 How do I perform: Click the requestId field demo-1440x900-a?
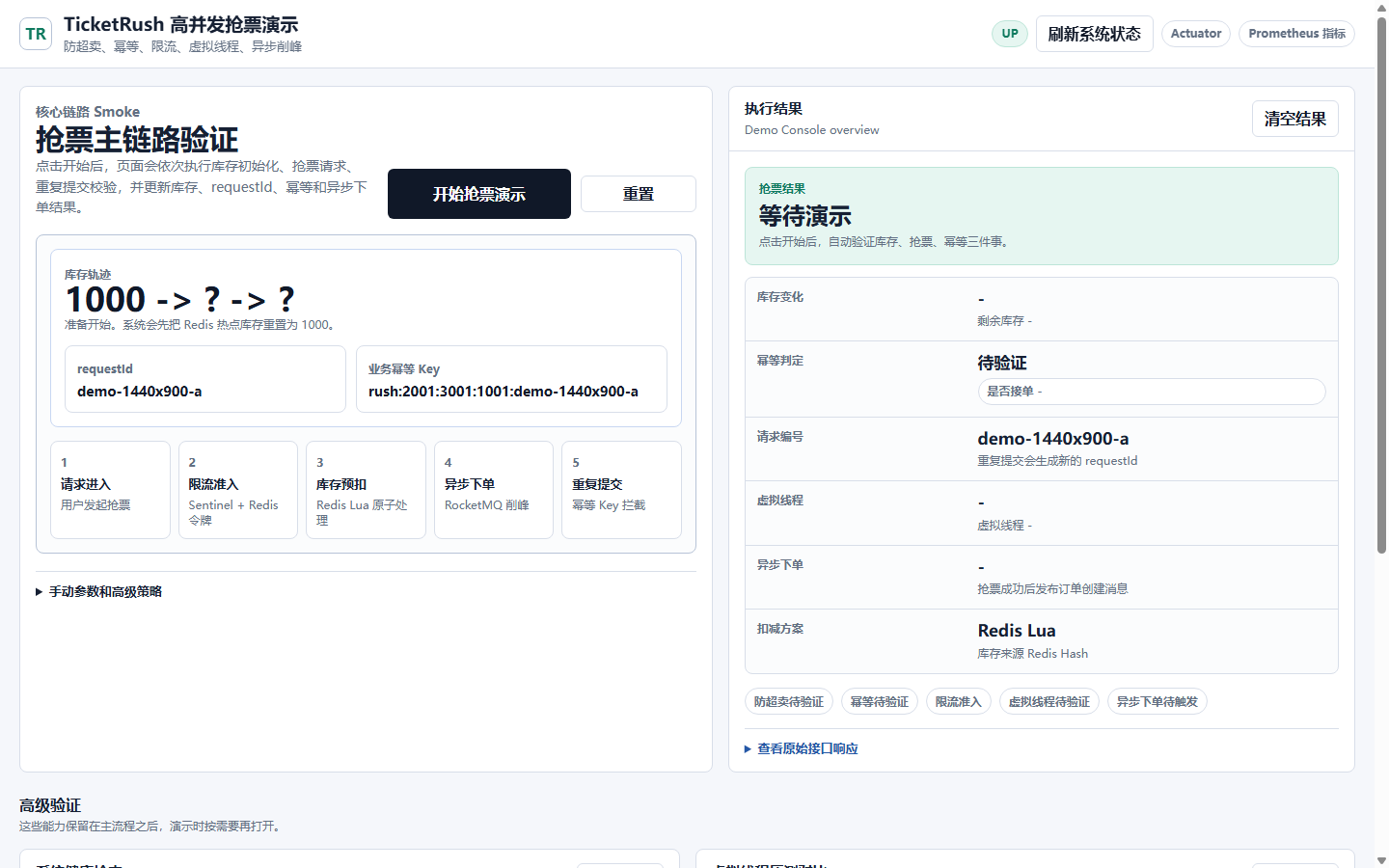tap(205, 379)
